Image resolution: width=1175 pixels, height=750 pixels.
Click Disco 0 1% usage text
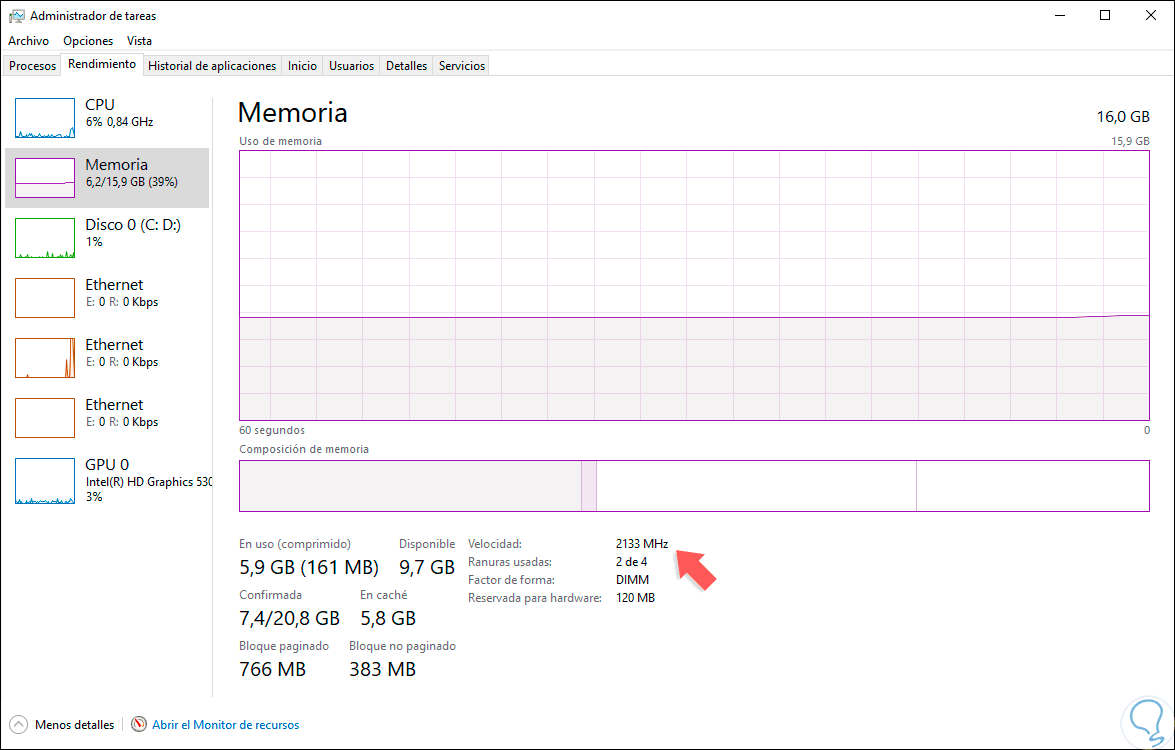(94, 242)
